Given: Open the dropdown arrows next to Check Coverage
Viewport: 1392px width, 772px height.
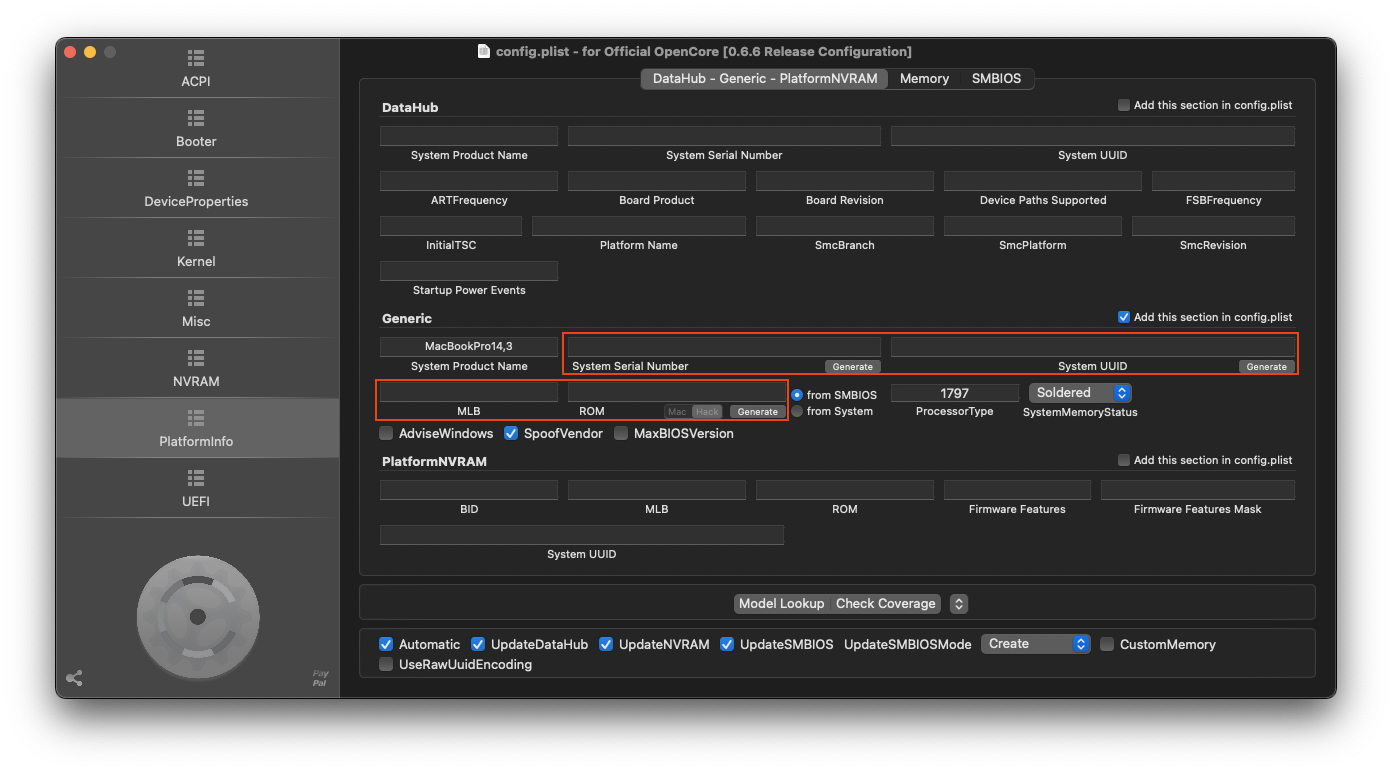Looking at the screenshot, I should (958, 603).
